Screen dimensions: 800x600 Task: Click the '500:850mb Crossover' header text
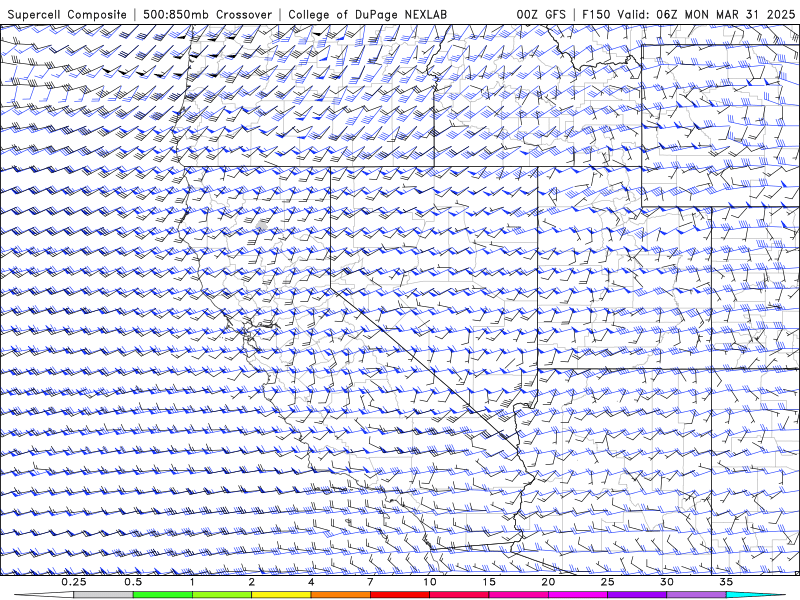pos(208,14)
